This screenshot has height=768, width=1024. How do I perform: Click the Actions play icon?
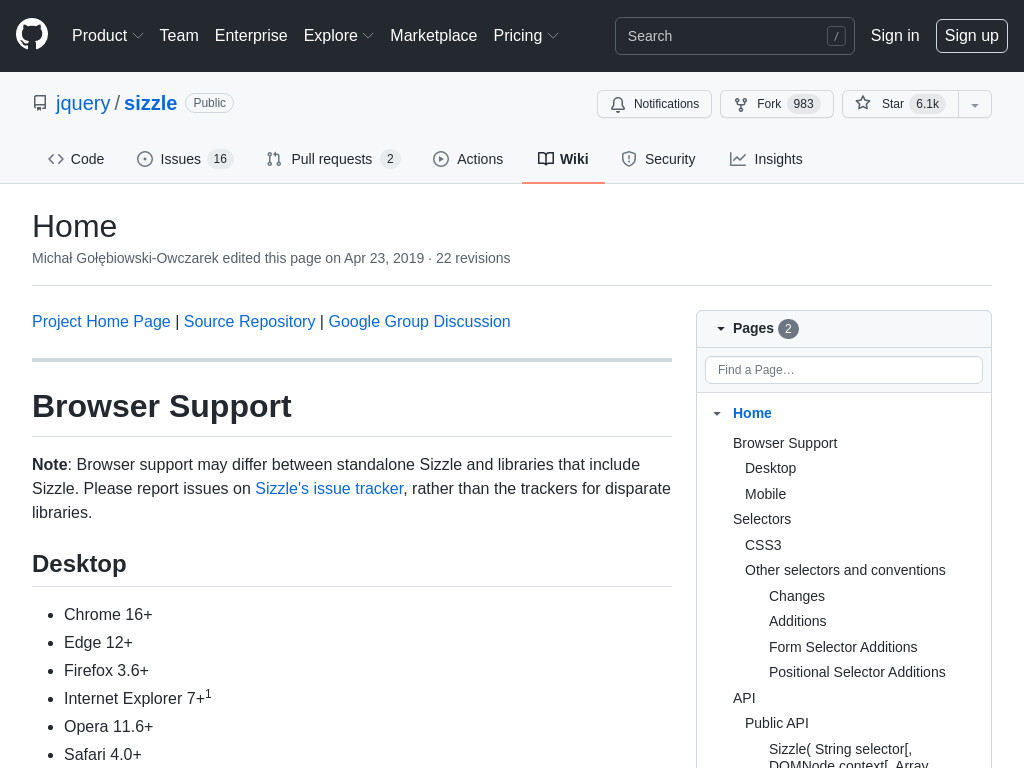coord(441,159)
